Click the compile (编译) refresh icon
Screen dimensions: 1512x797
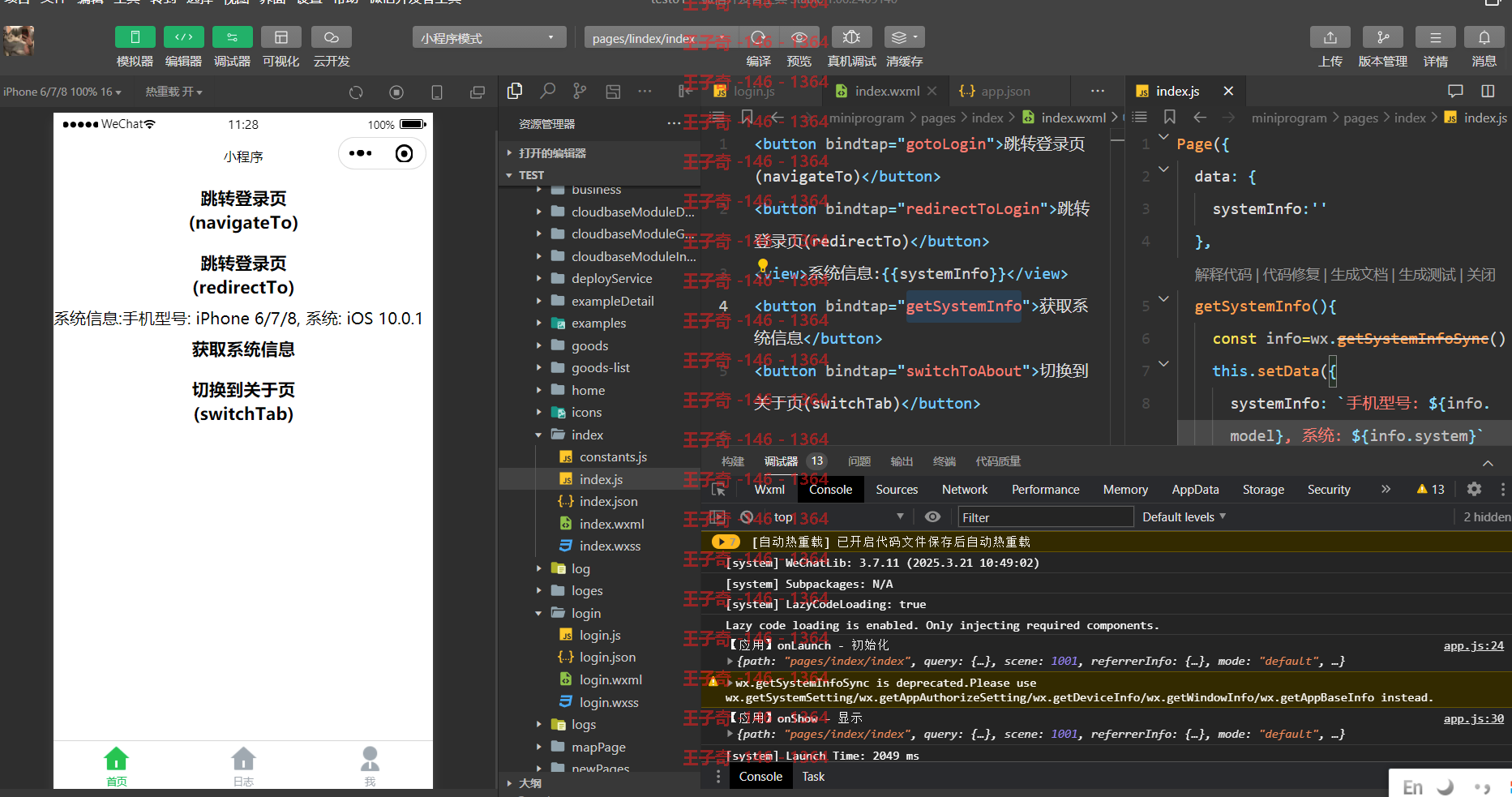[758, 37]
